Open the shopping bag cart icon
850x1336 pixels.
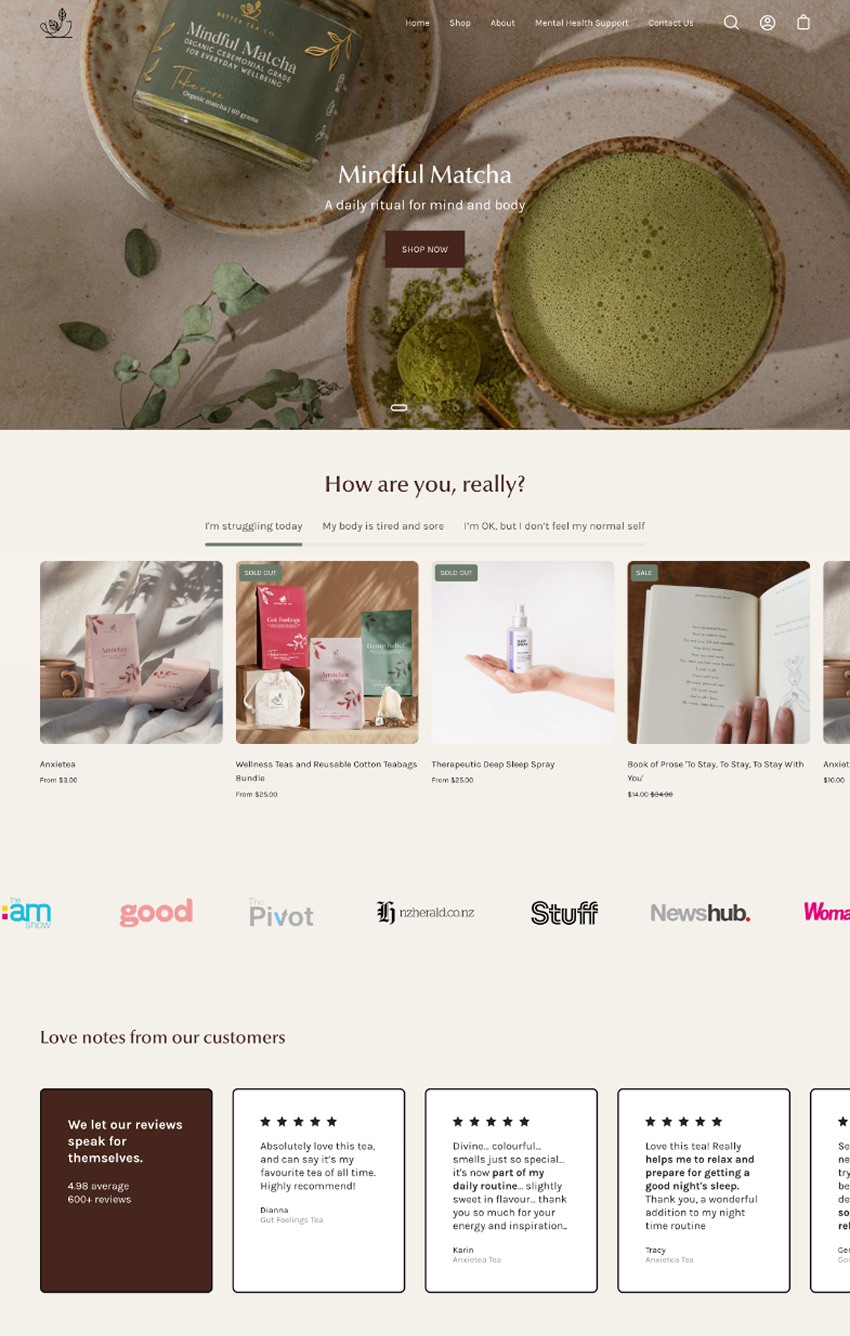803,23
